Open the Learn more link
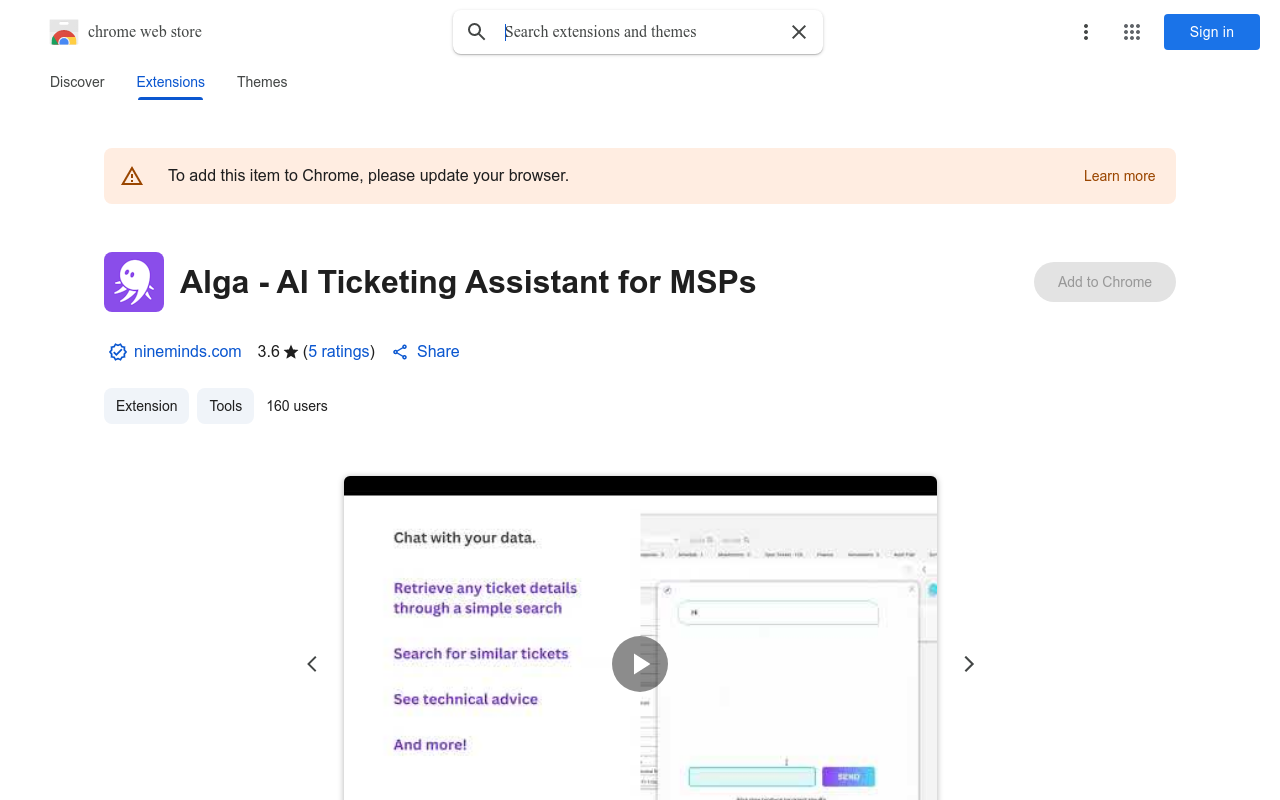The height and width of the screenshot is (800, 1280). (x=1119, y=176)
